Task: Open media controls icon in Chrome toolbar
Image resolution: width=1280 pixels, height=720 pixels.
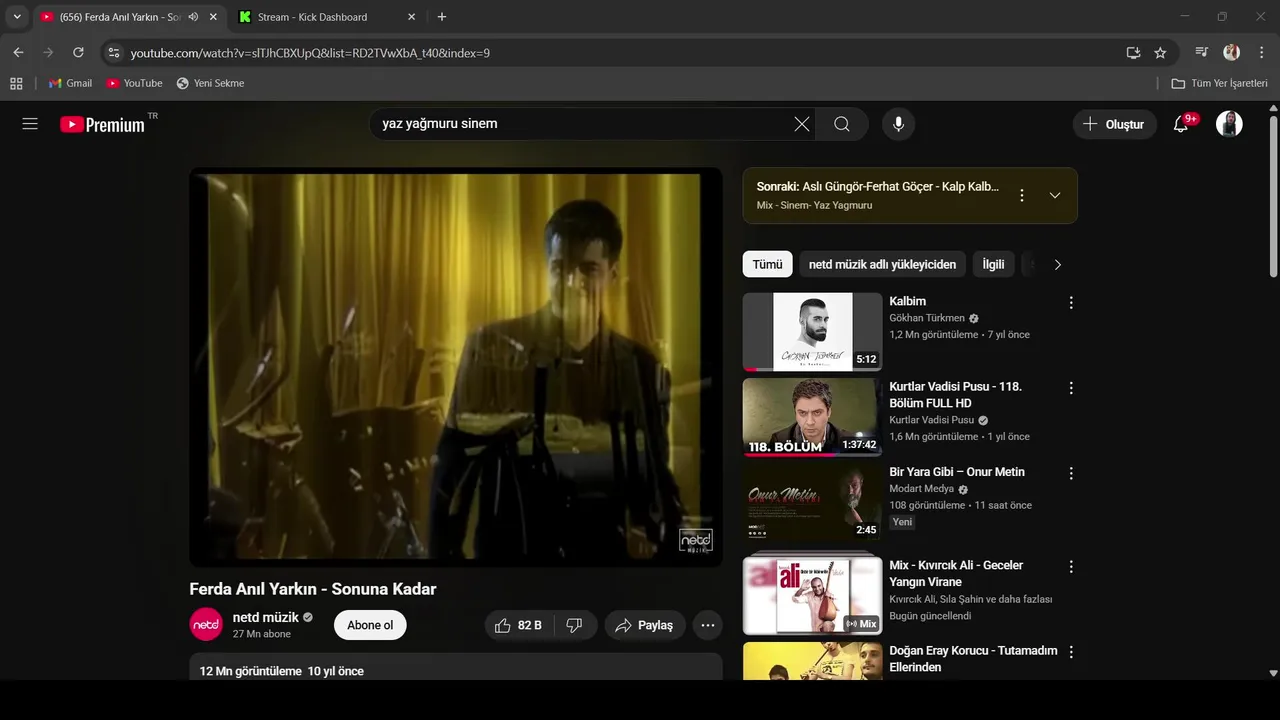Action: click(1202, 52)
